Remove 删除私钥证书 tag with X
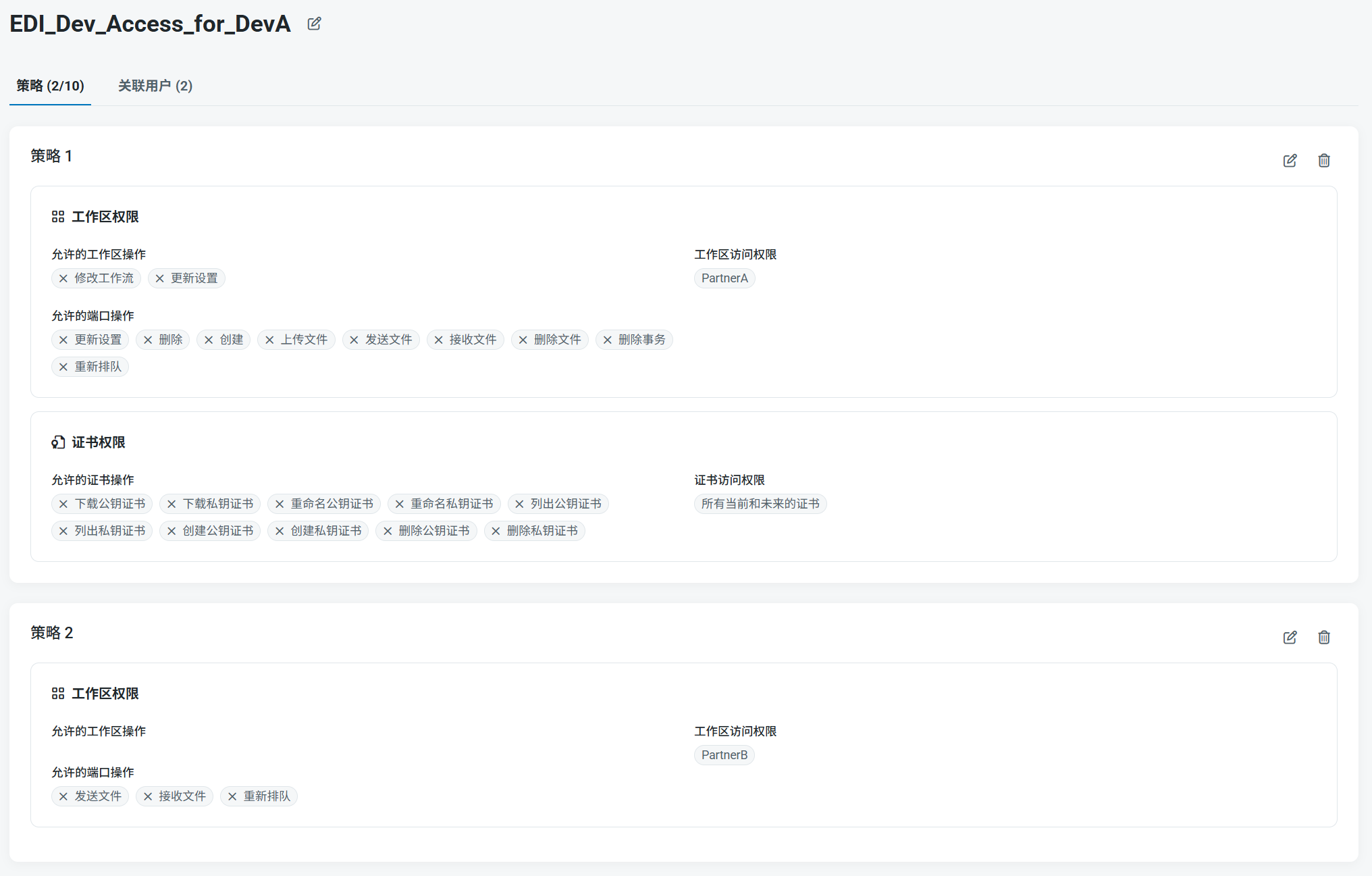 coord(496,531)
